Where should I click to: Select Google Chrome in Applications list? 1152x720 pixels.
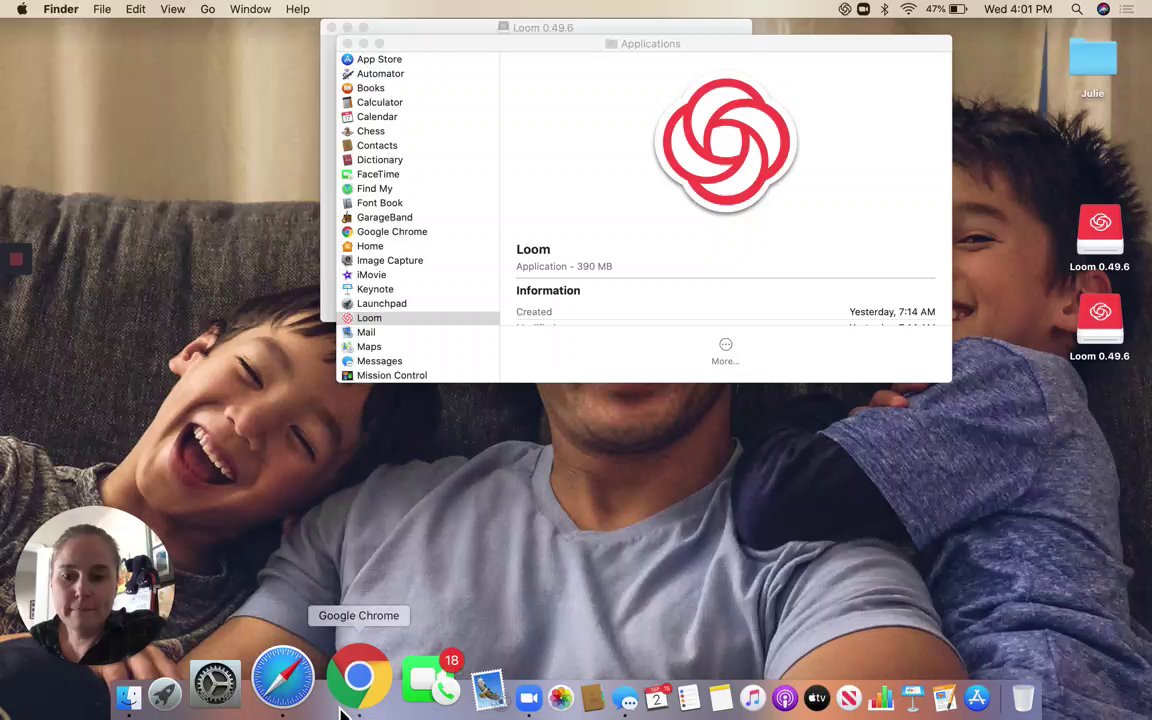click(x=418, y=231)
